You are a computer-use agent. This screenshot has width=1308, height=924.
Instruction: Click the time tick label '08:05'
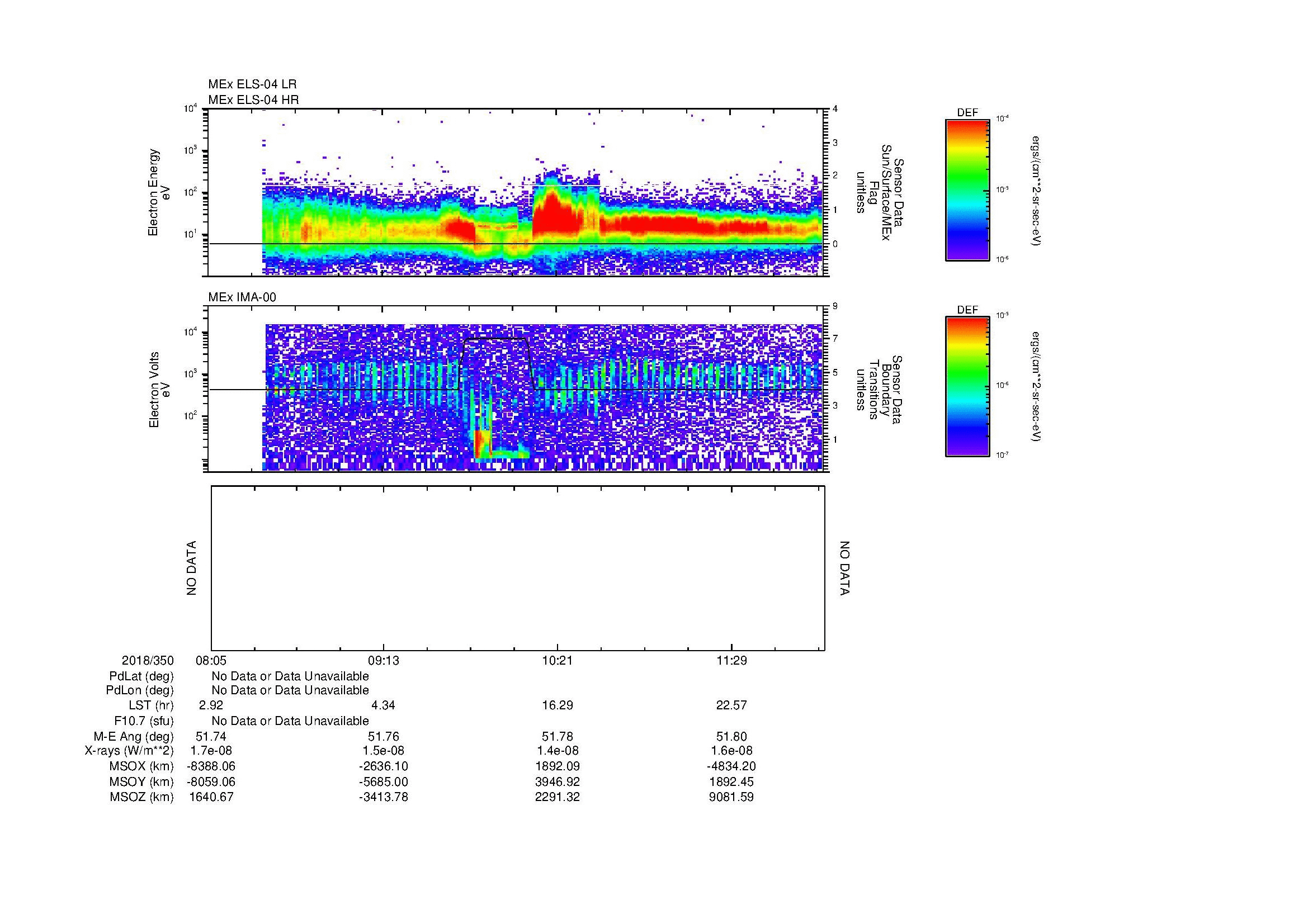tap(211, 660)
